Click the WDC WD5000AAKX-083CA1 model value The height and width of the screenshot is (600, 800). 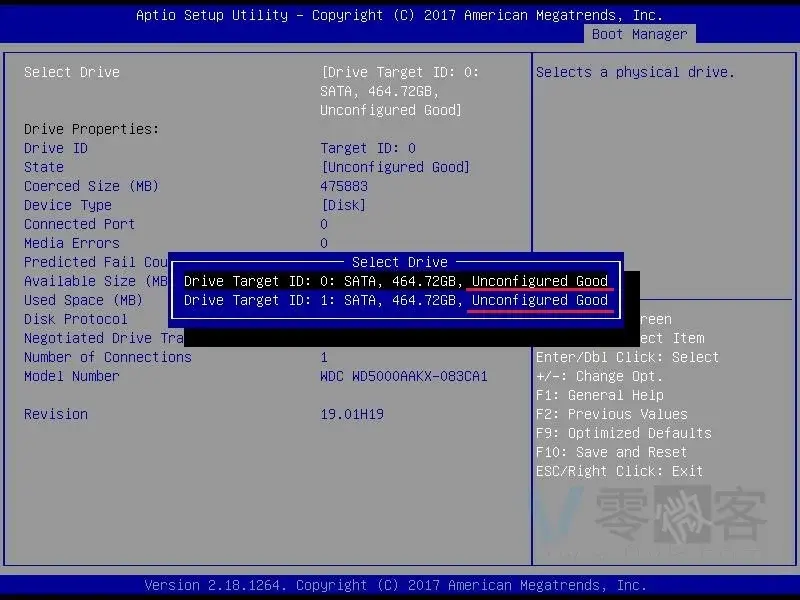[x=404, y=376]
